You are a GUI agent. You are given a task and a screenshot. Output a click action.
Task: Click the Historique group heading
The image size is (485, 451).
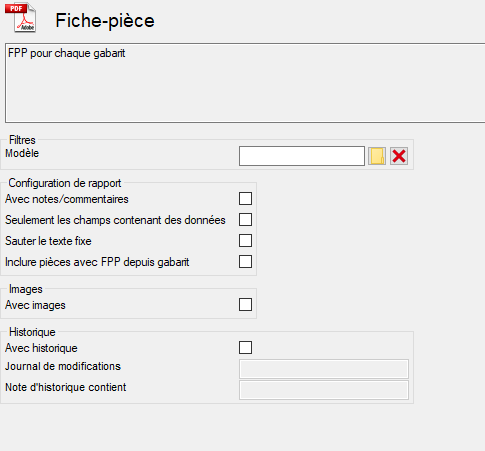point(32,332)
